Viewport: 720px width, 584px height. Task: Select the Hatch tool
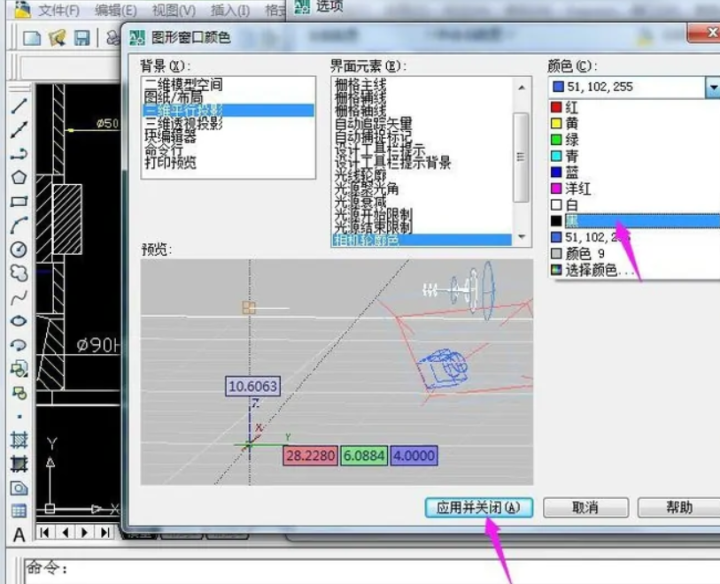tap(19, 440)
